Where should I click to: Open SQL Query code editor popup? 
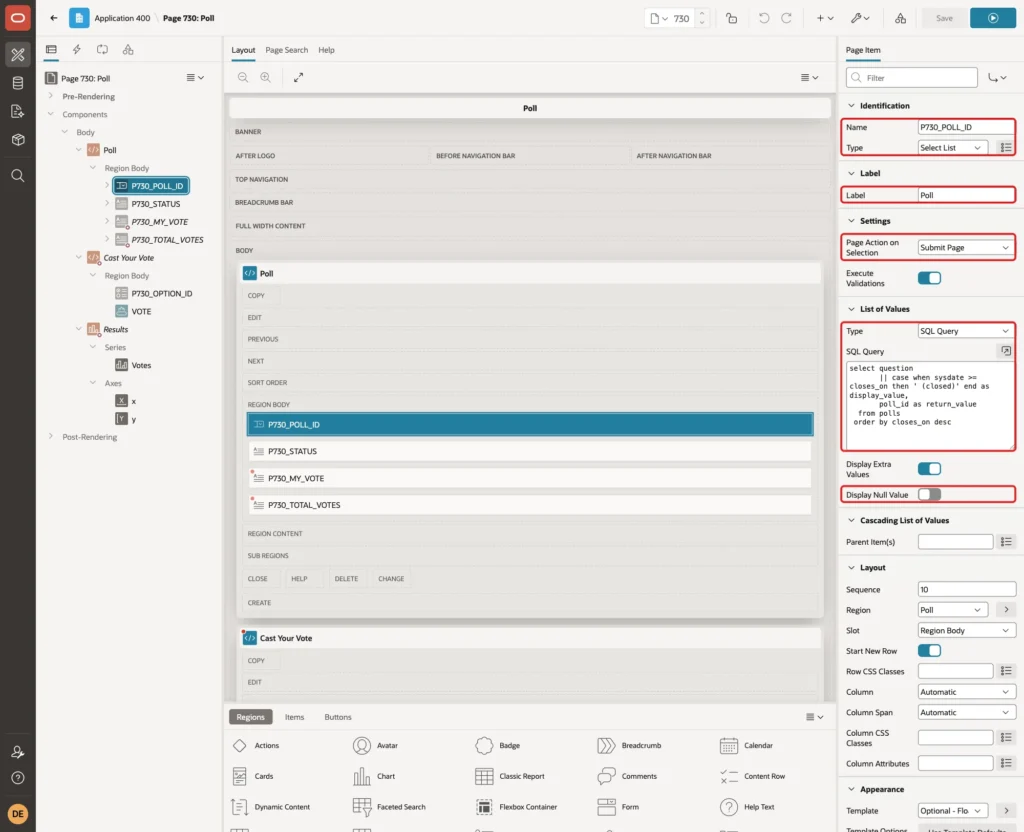point(1006,351)
